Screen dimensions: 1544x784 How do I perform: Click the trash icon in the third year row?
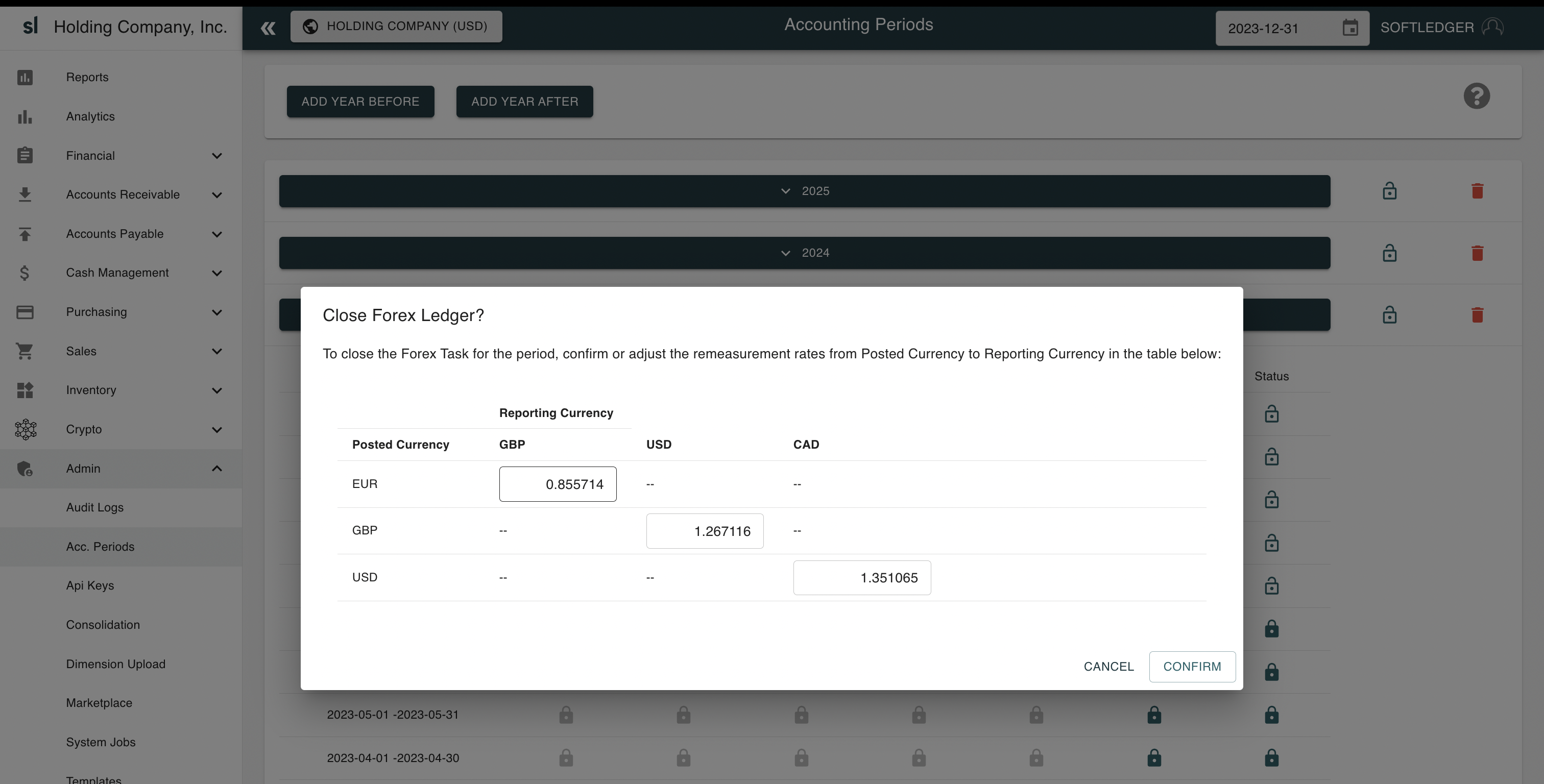click(1477, 315)
